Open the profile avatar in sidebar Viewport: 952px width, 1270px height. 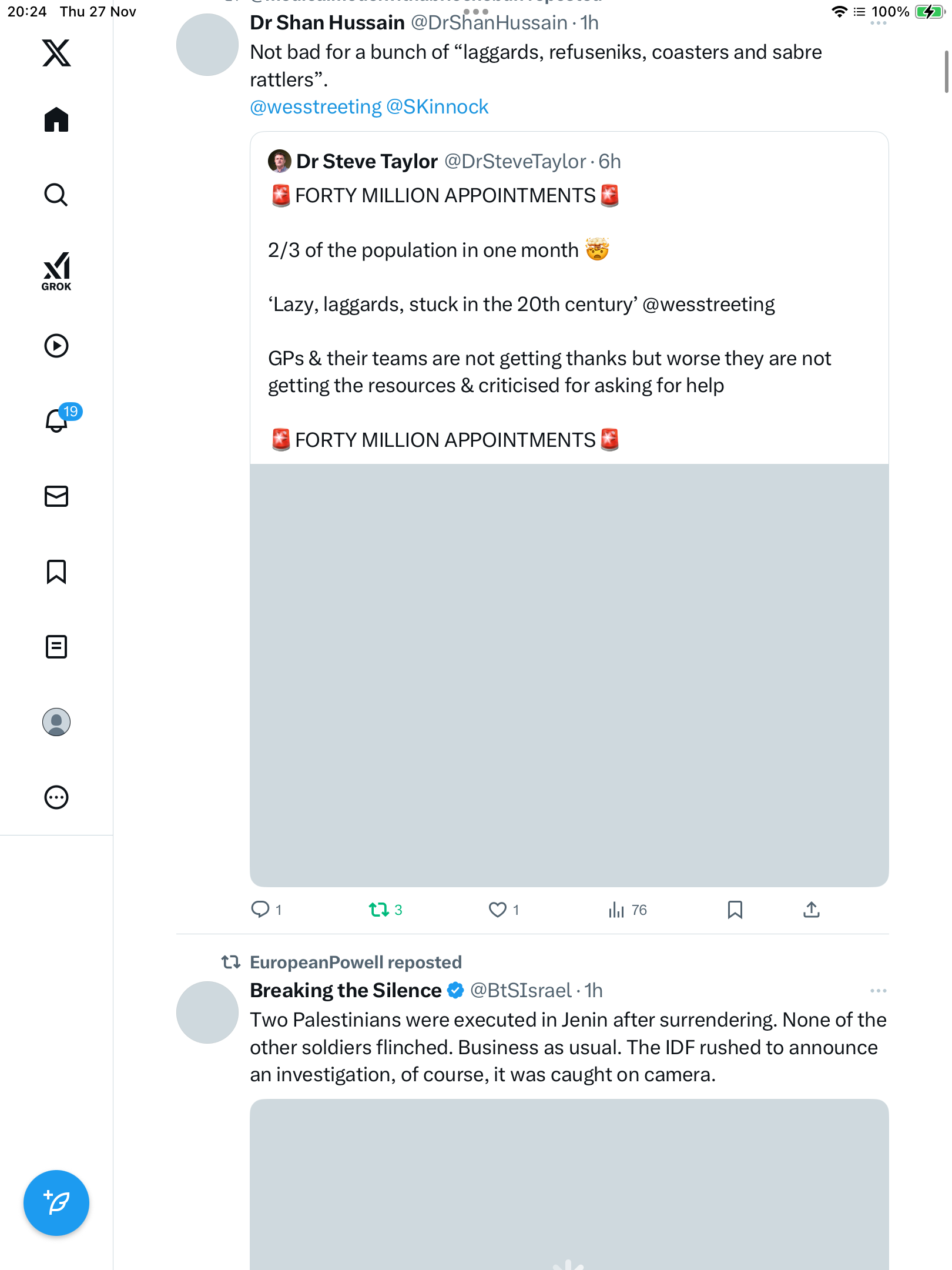click(x=56, y=722)
